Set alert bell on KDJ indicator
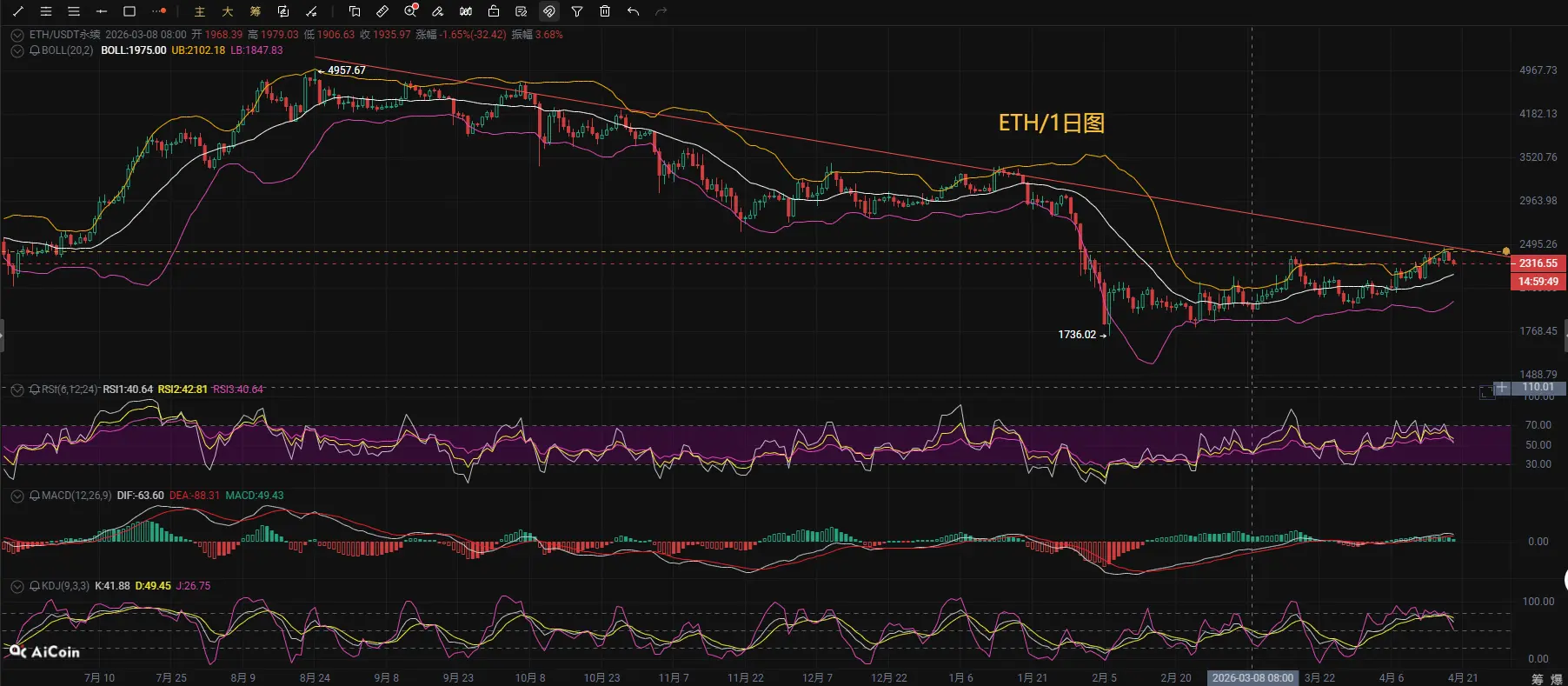Screen dimensions: 1568x686 click(x=35, y=587)
